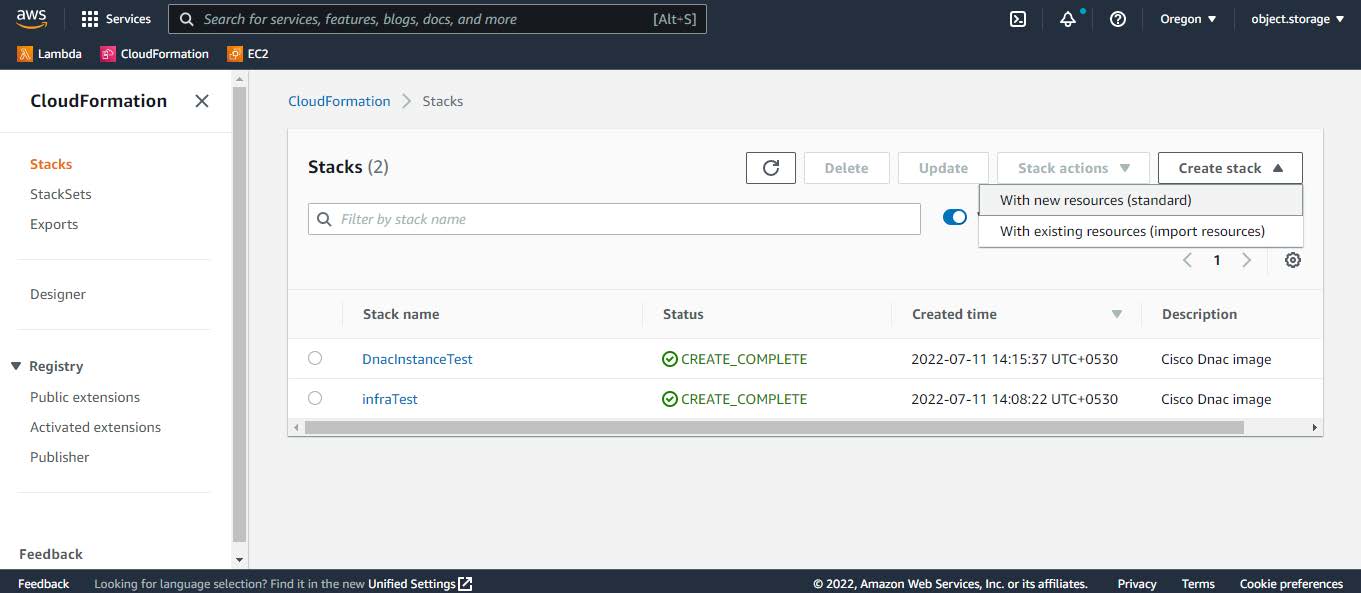
Task: Click CREATE_COMPLETE status of DnacInstanceTest
Action: coord(734,359)
